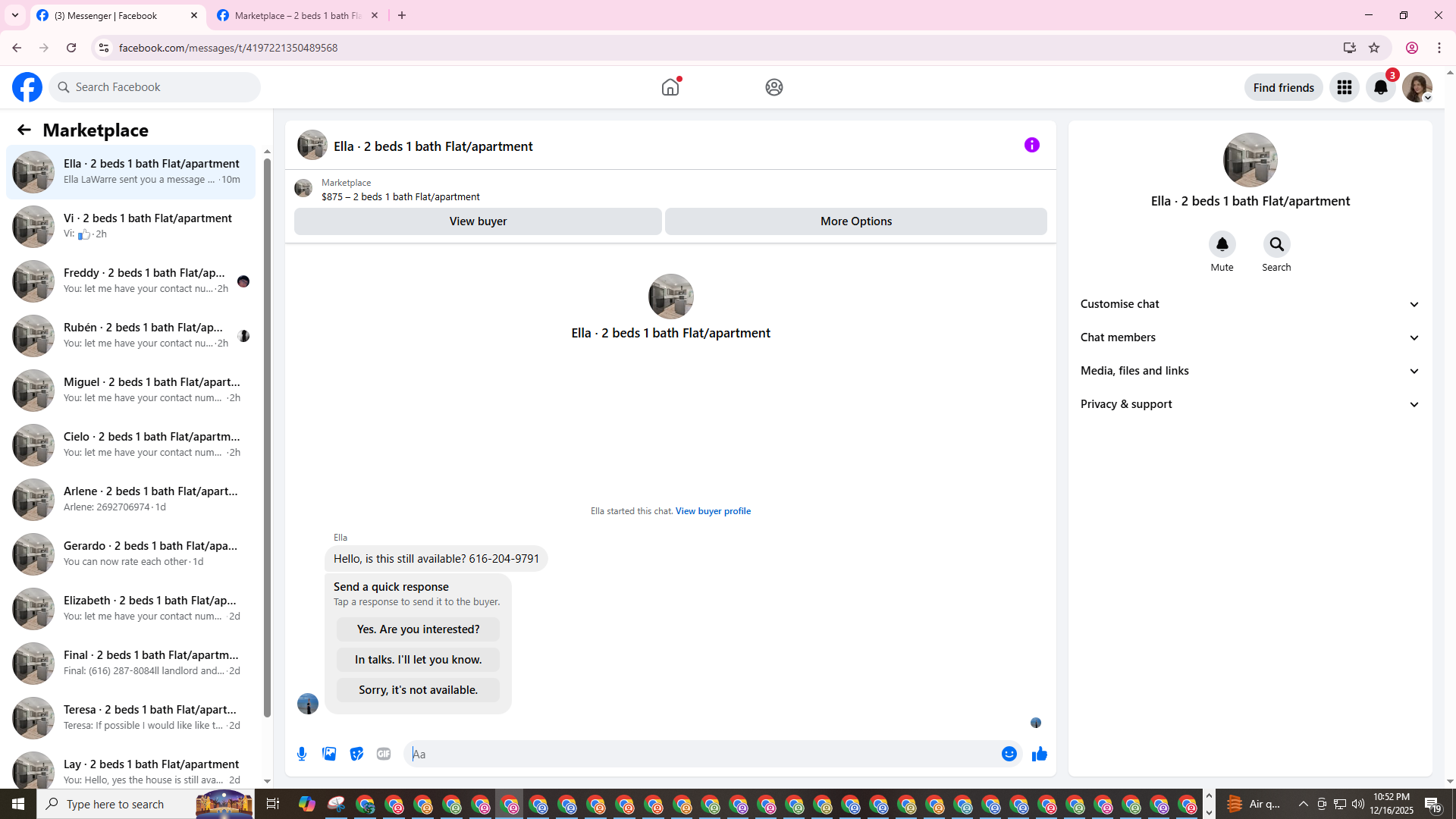Viewport: 1456px width, 819px height.
Task: Open Windows Start menu
Action: pos(18,804)
